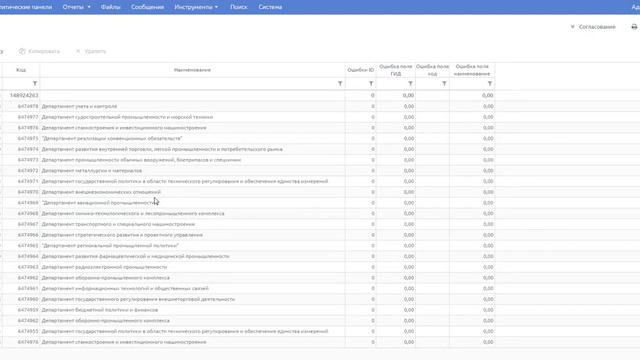Viewport: 640px width, 360px height.
Task: Open the Ошибка поля наименование filter icon
Action: [x=490, y=84]
